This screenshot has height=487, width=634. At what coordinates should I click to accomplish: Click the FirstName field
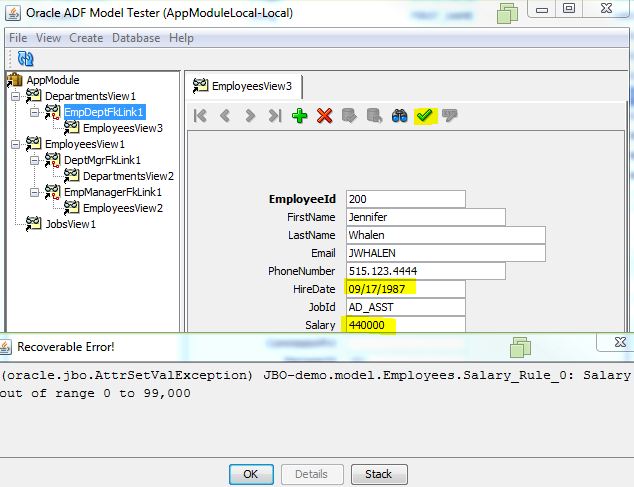pyautogui.click(x=426, y=217)
